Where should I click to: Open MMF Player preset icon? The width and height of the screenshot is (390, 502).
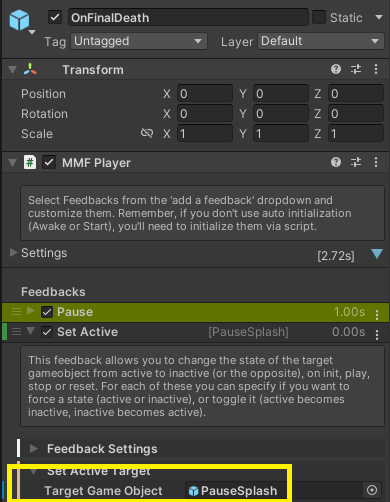click(x=356, y=162)
